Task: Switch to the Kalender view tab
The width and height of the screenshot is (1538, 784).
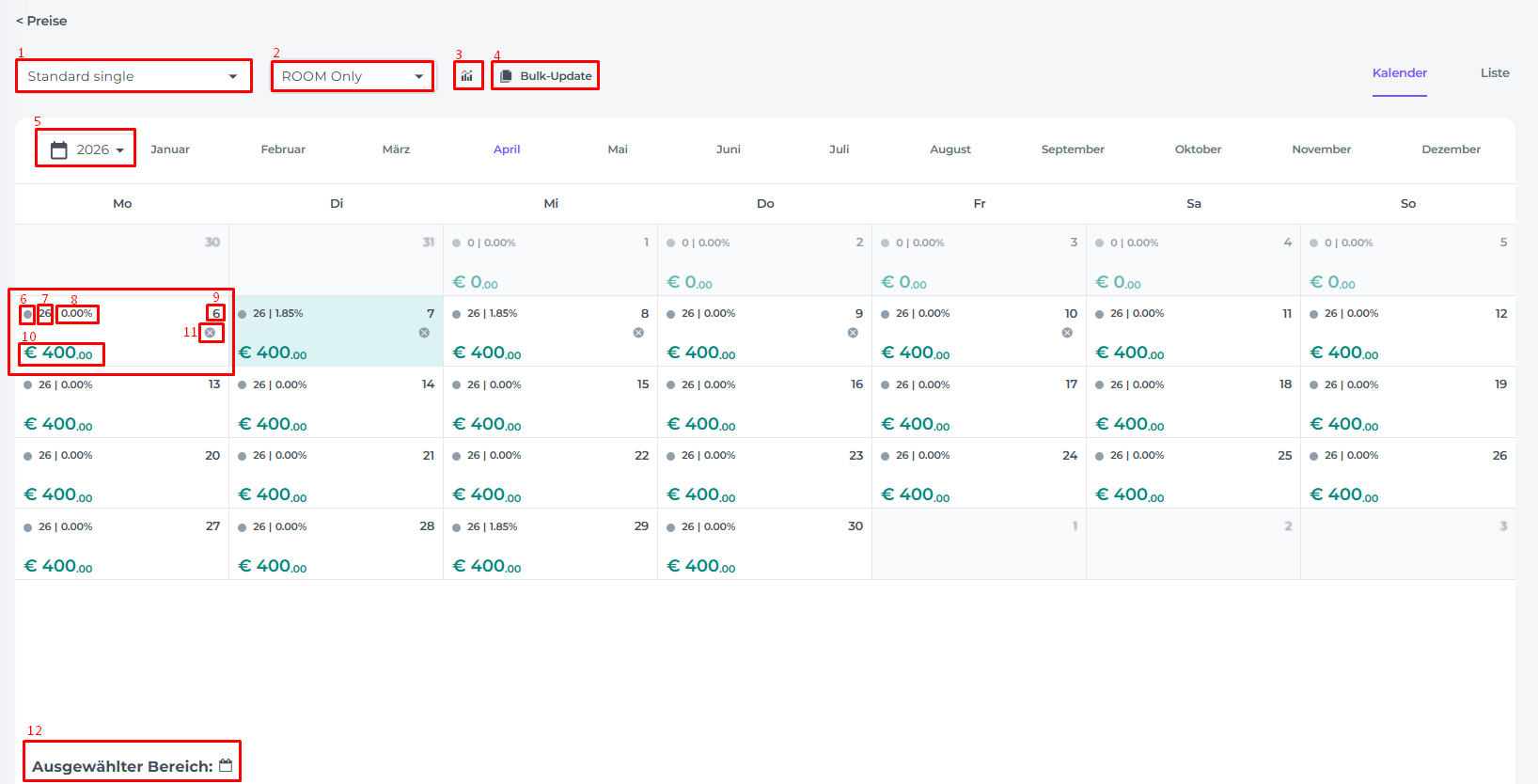Action: (x=1399, y=73)
